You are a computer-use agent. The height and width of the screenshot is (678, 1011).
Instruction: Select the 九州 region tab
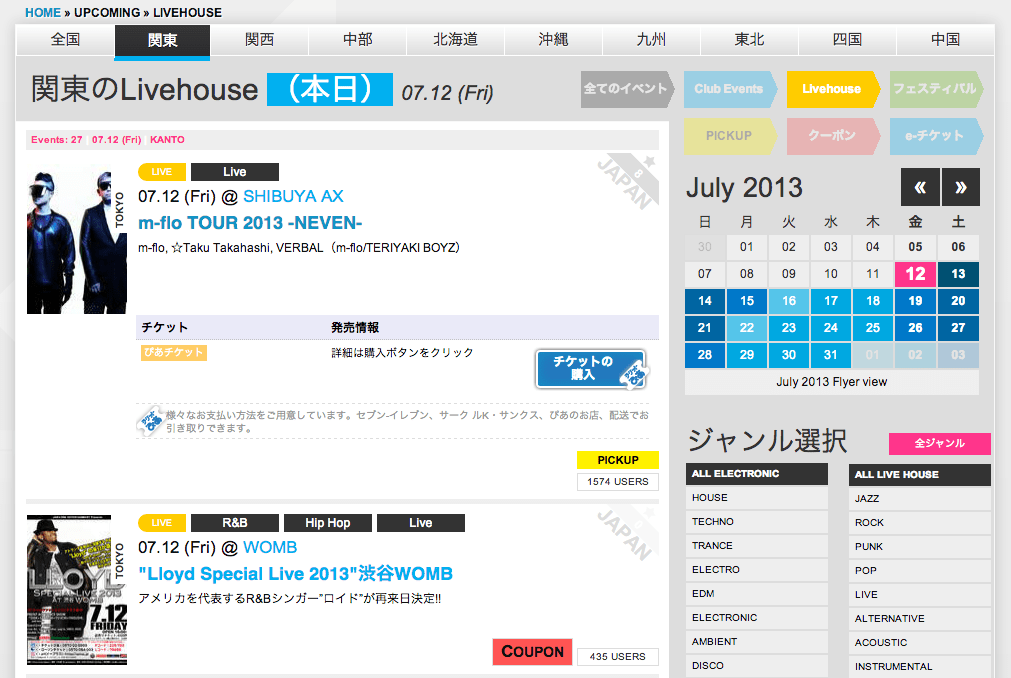click(x=651, y=40)
